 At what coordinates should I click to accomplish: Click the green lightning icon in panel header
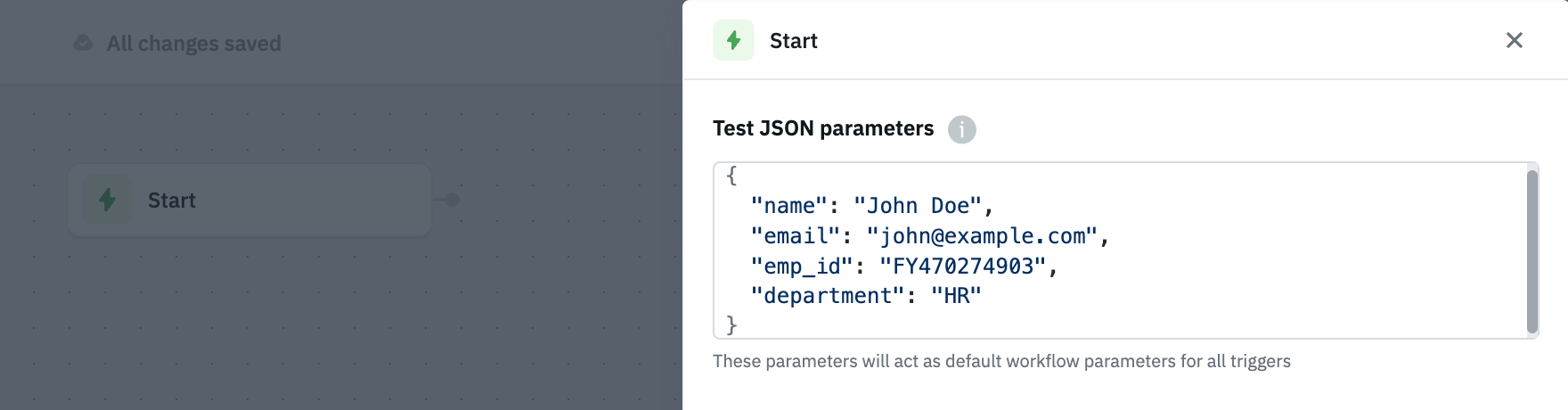tap(733, 40)
